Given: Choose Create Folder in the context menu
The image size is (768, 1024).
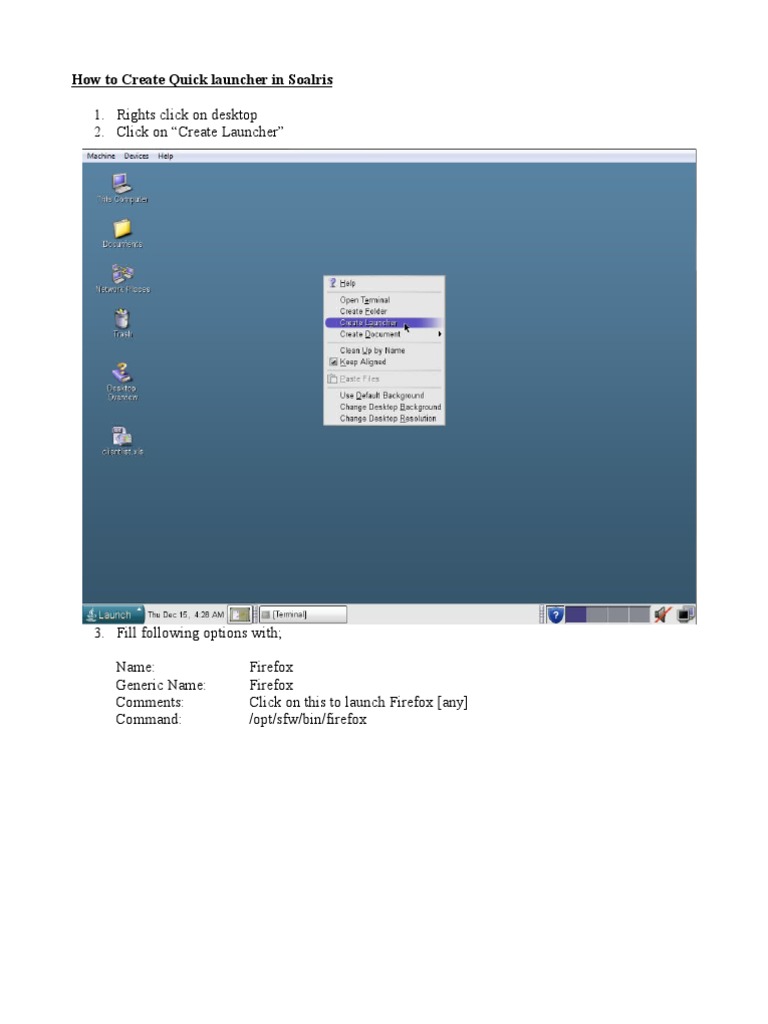Looking at the screenshot, I should (384, 312).
